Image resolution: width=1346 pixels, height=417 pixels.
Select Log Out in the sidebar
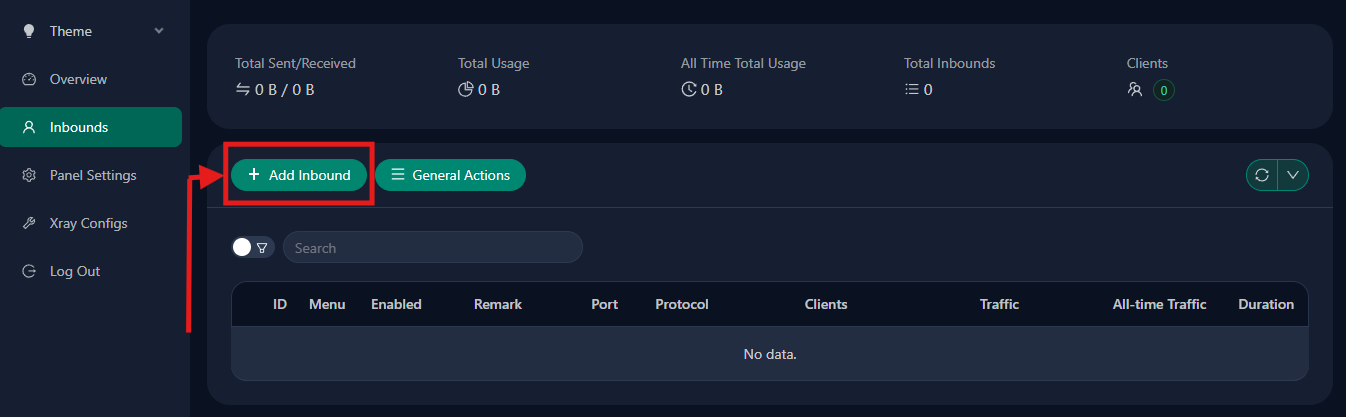click(75, 271)
